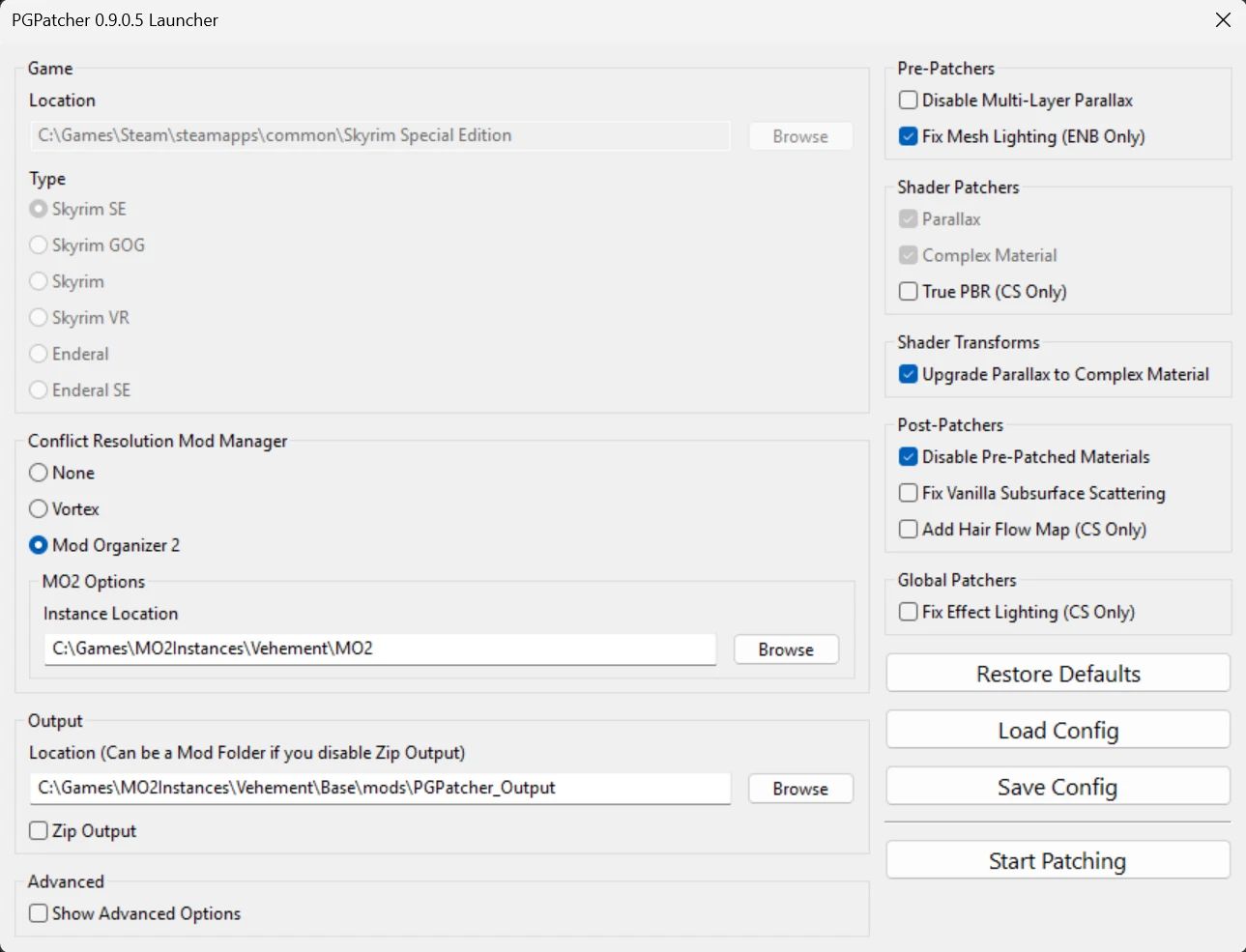Viewport: 1246px width, 952px height.
Task: Uncheck Disable Pre-Patched Materials
Action: click(x=909, y=457)
